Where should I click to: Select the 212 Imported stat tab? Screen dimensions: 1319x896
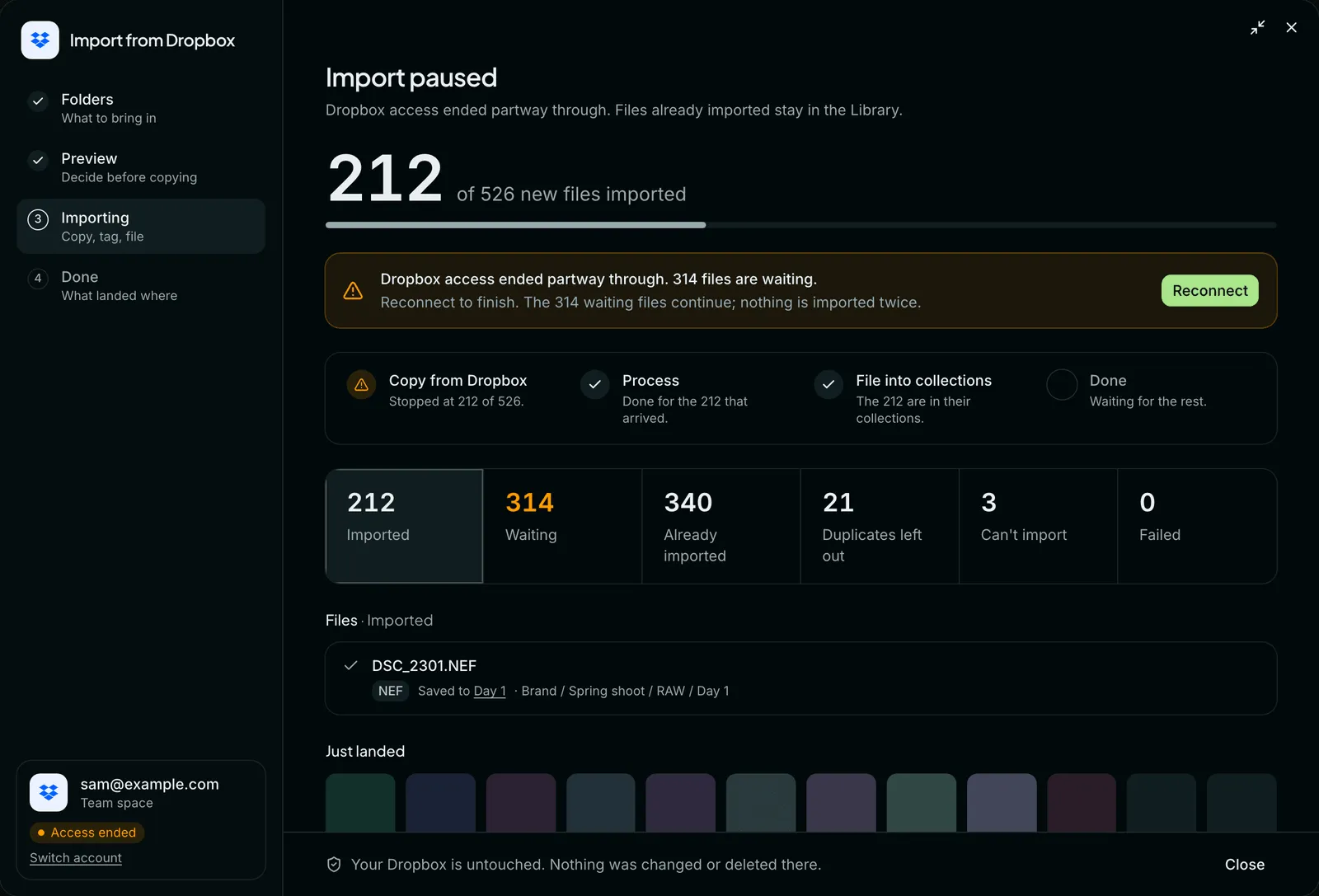(x=404, y=526)
